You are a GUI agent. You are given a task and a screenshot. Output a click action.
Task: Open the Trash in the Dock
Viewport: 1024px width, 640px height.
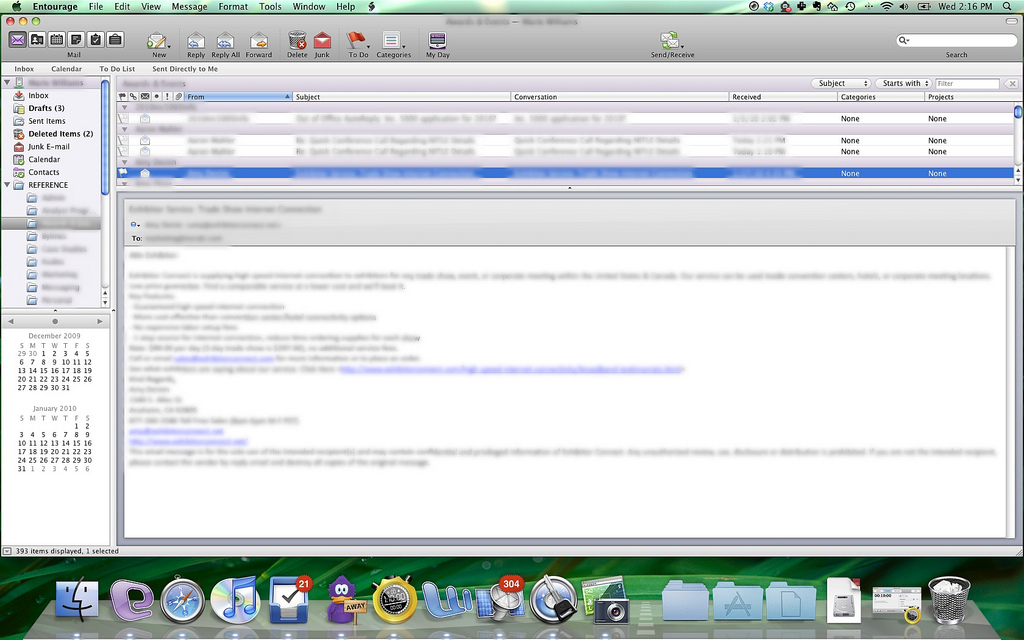point(949,600)
